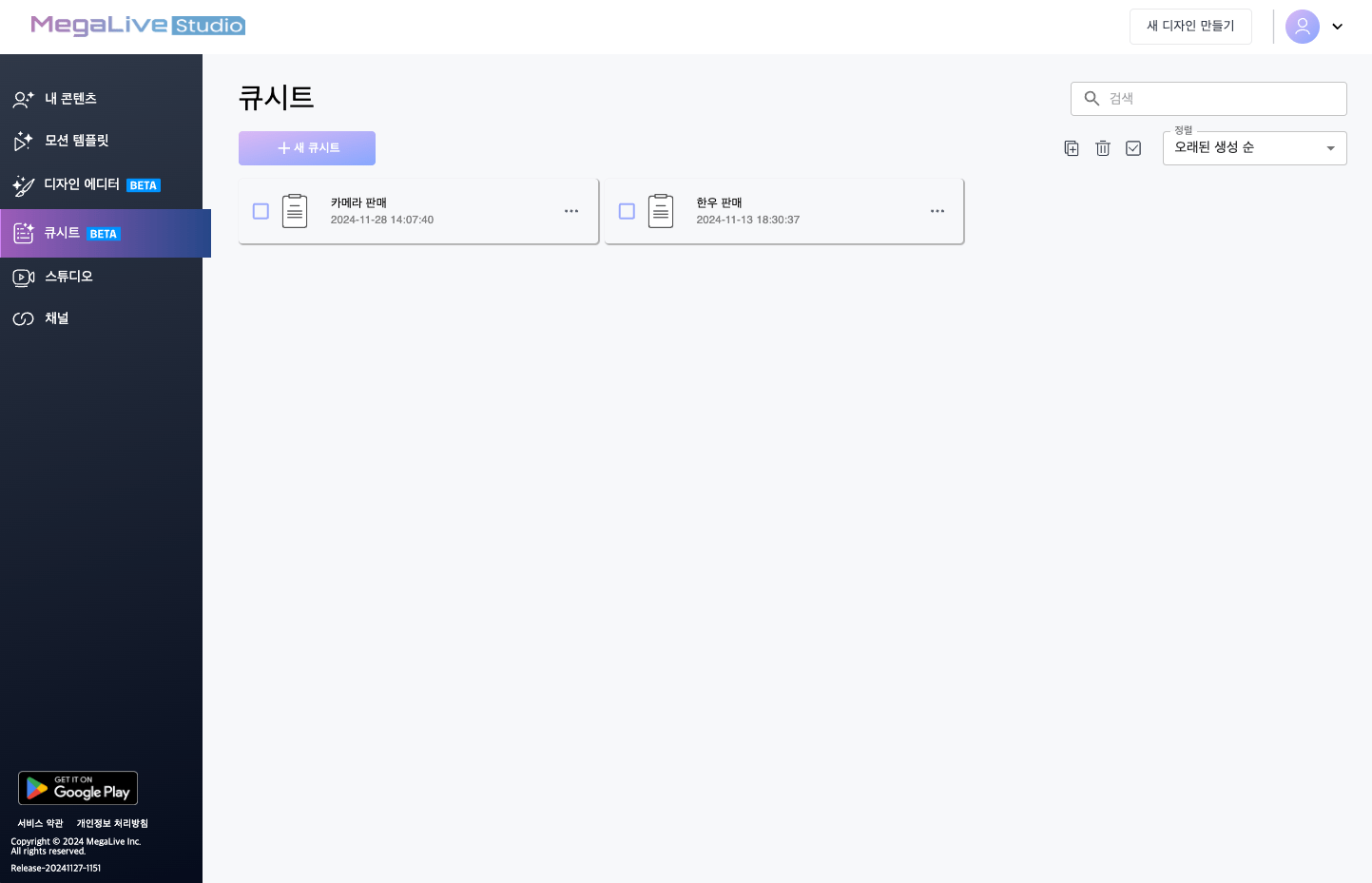Viewport: 1372px width, 883px height.
Task: Select 디자인 에디터 in the sidebar
Action: point(82,184)
